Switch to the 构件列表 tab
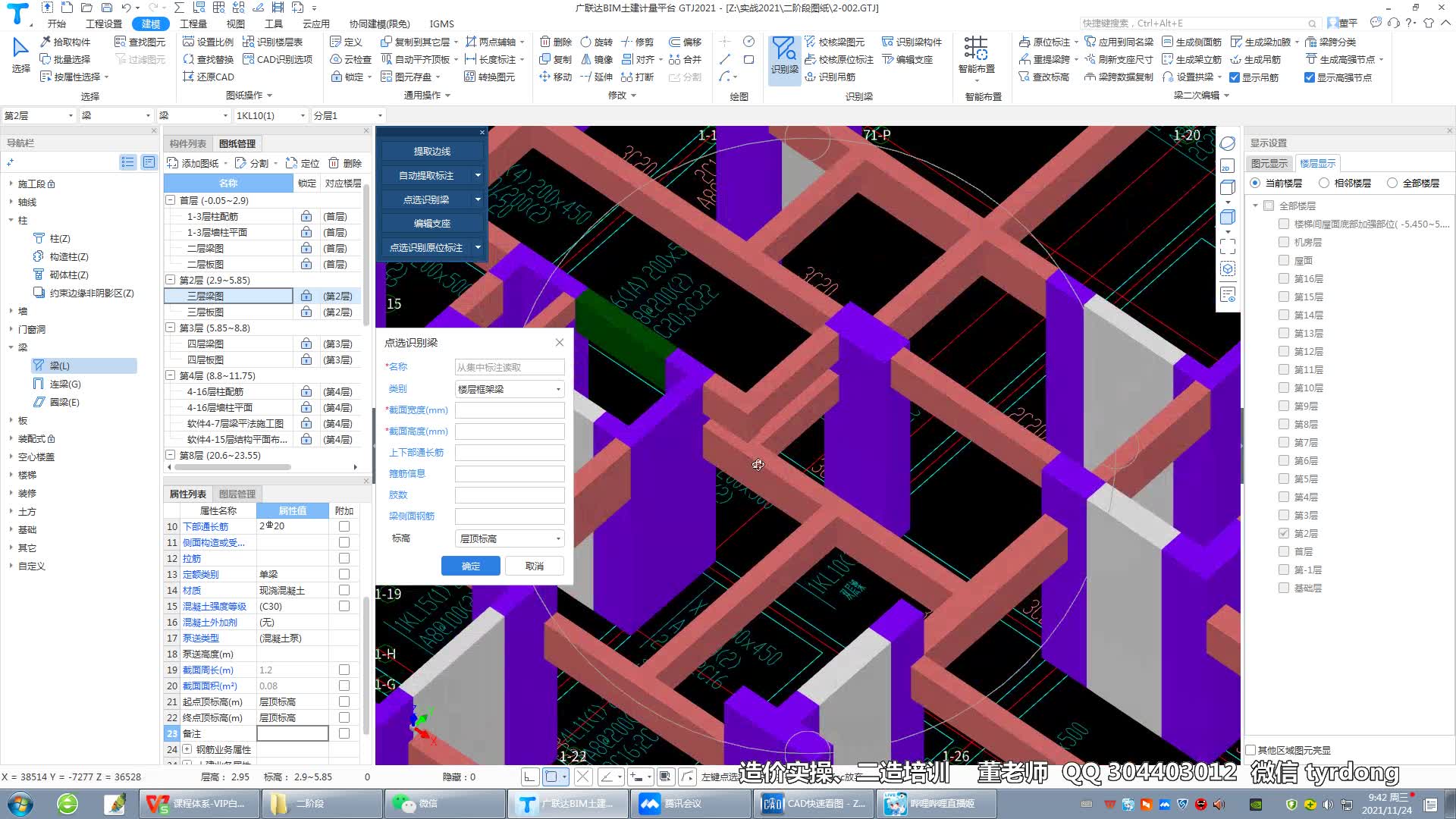Viewport: 1456px width, 819px height. [187, 143]
